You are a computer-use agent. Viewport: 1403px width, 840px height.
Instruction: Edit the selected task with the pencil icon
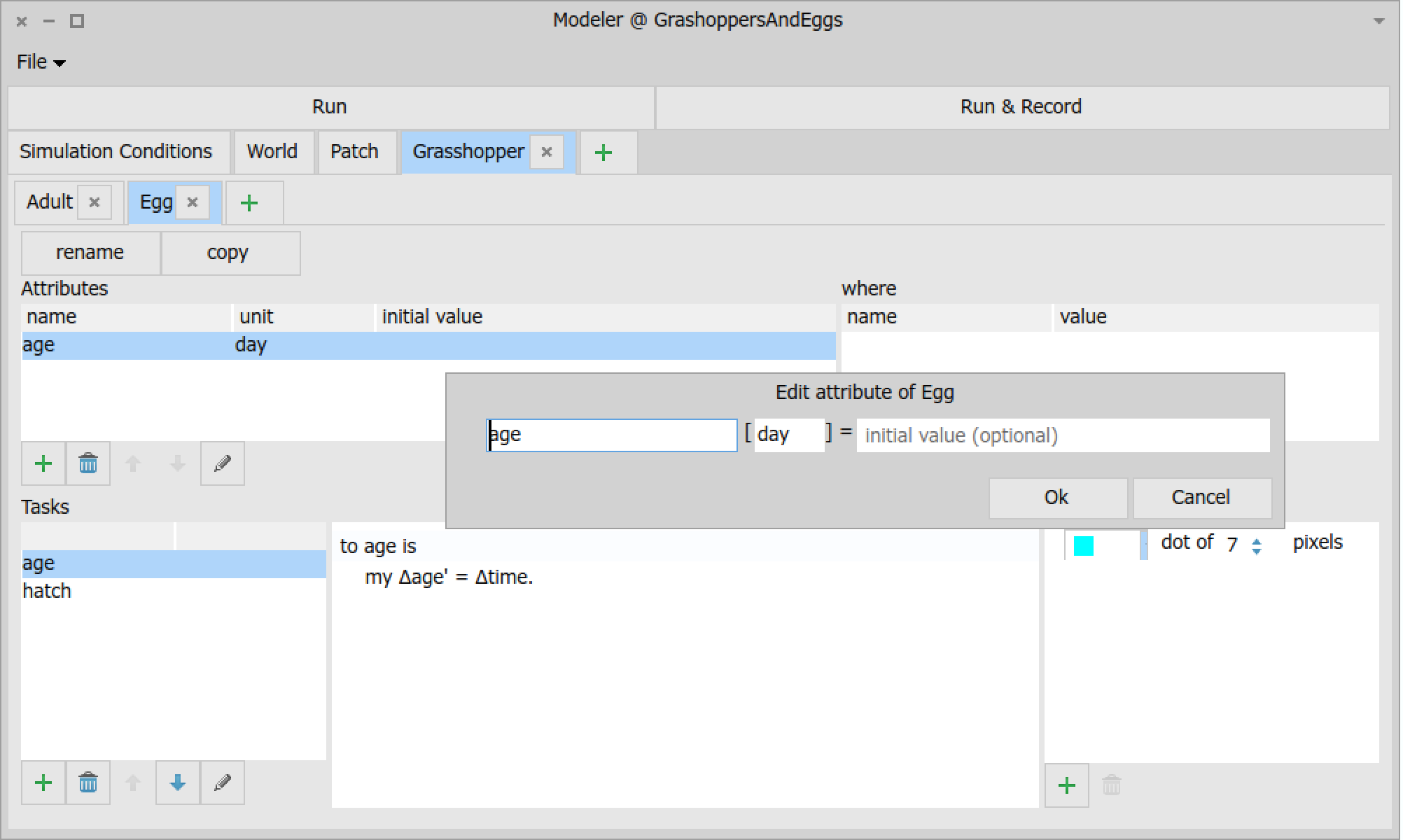coord(223,783)
